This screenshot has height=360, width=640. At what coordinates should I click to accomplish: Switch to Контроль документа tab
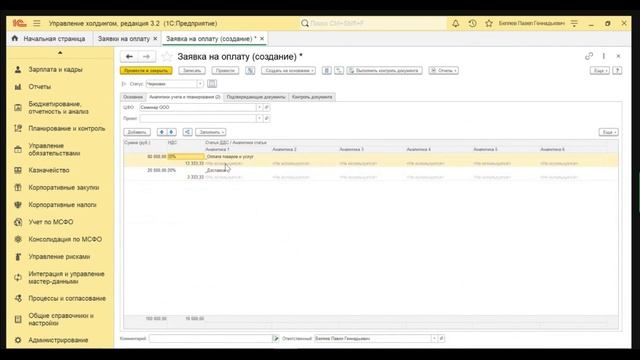312,97
